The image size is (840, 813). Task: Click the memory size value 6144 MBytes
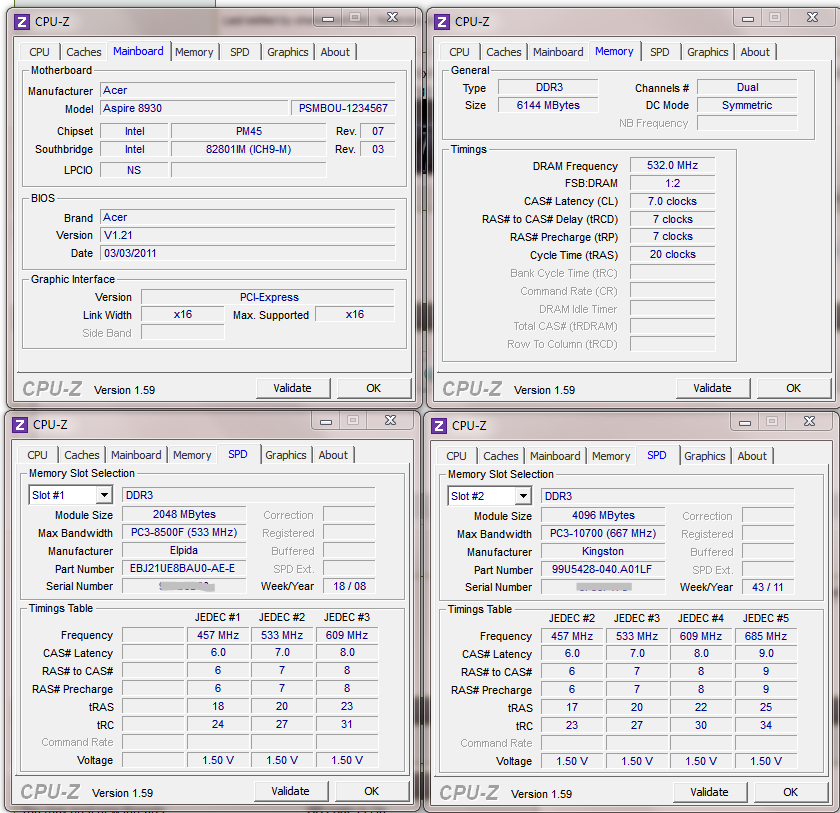click(x=548, y=105)
